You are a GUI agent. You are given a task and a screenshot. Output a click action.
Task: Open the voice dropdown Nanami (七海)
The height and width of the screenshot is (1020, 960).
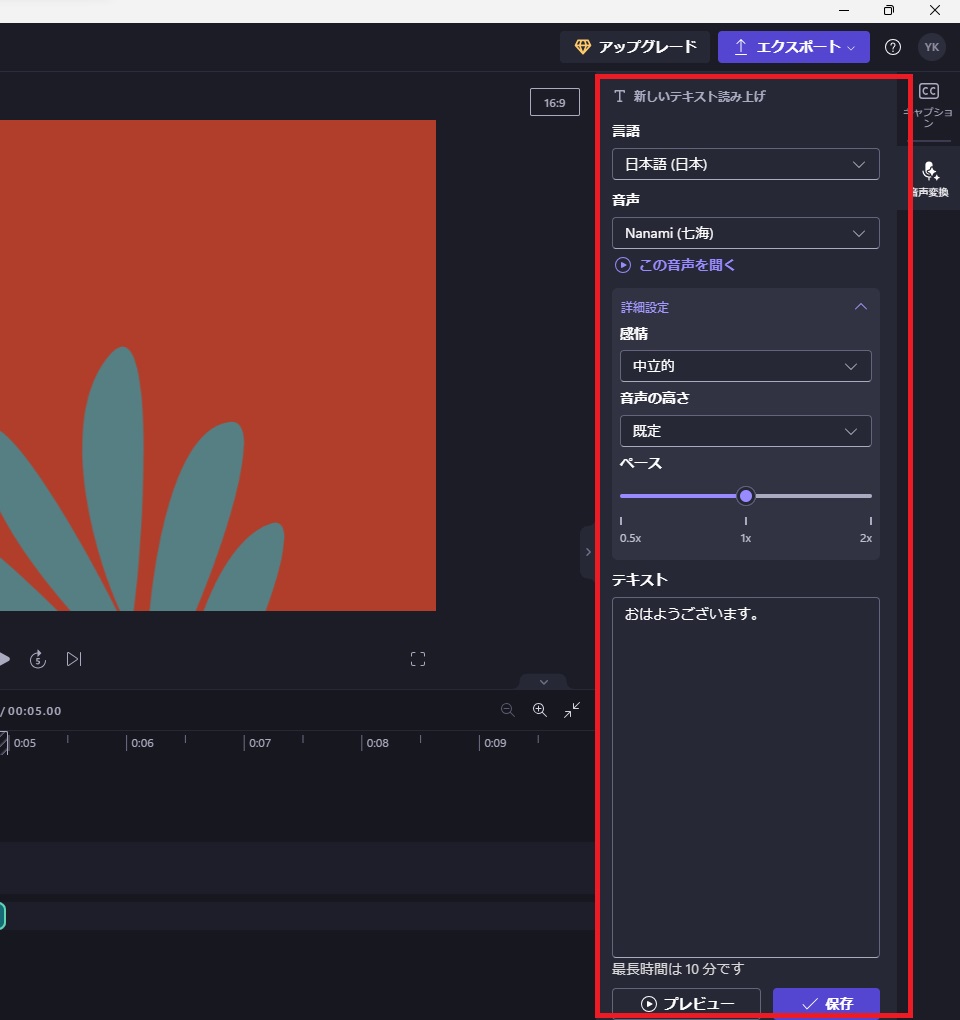coord(745,233)
